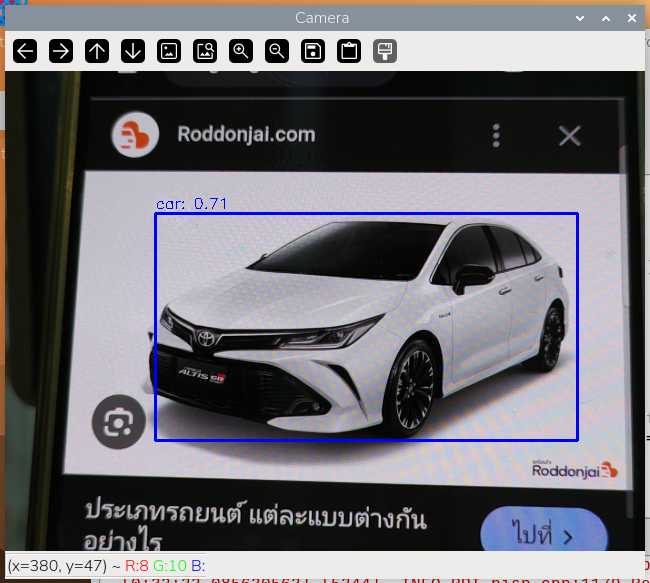This screenshot has height=583, width=650.
Task: Click the pan right arrow icon
Action: (x=61, y=51)
